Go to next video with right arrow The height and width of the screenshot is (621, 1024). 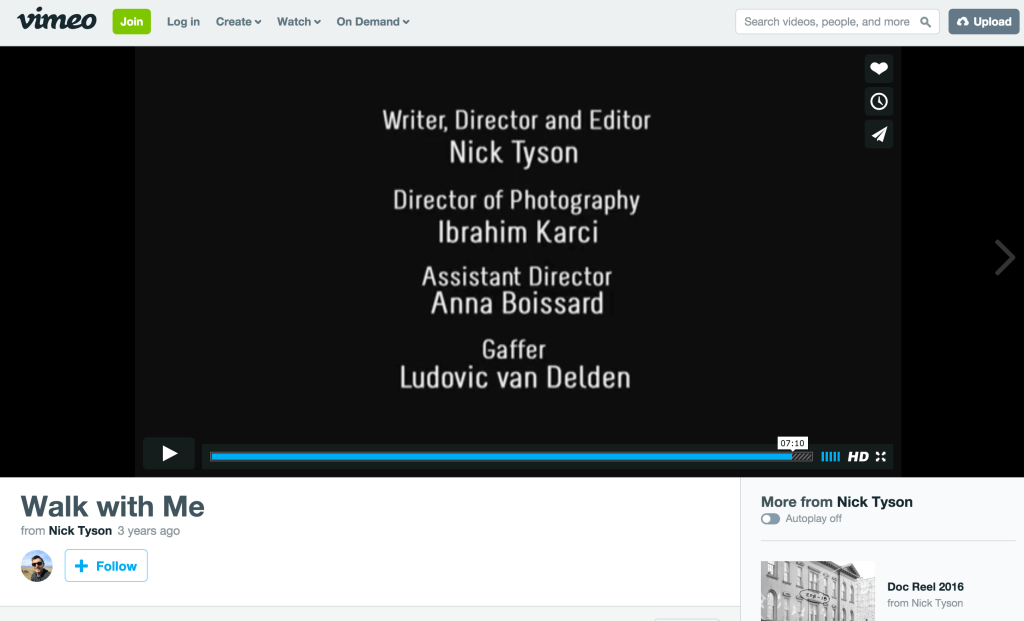click(1004, 258)
